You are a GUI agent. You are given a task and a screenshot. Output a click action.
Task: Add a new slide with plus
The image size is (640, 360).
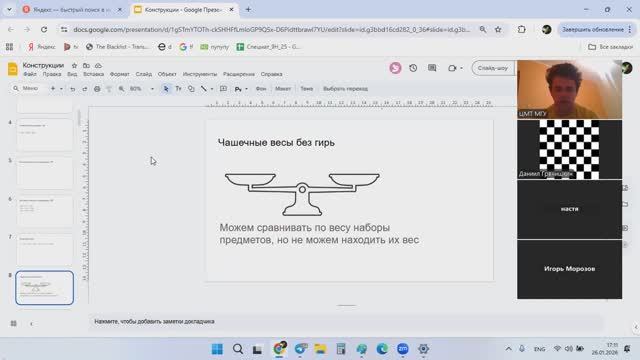coord(53,89)
